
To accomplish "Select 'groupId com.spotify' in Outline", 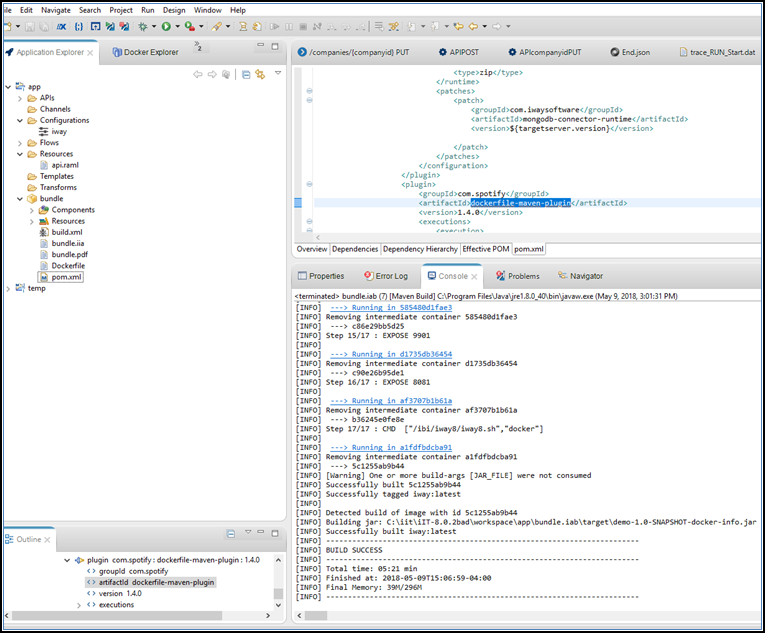I will tap(127, 572).
